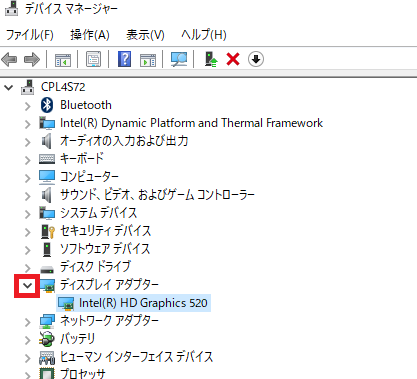Click the speaker icon beside オーディオの入力および出力

[x=47, y=141]
